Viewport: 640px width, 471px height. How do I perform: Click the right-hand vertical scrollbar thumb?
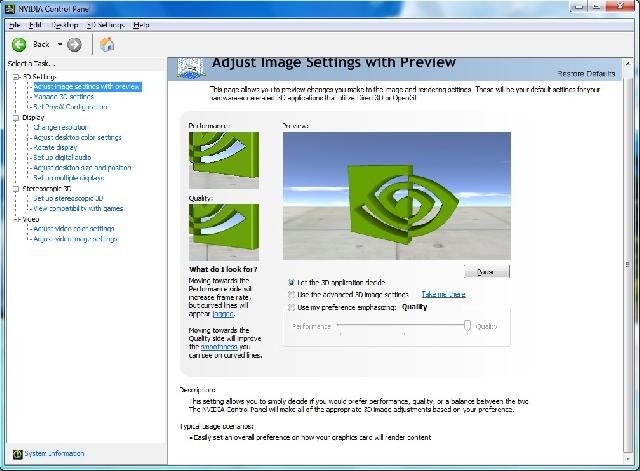coord(628,264)
